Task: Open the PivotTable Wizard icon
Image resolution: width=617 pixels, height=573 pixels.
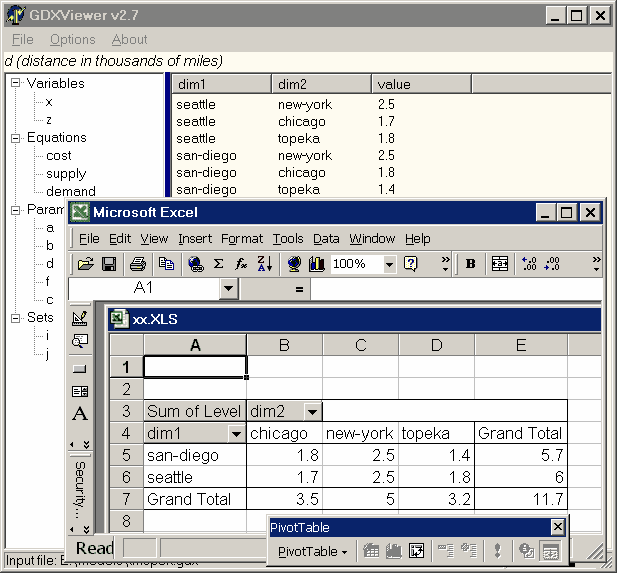Action: pos(417,551)
